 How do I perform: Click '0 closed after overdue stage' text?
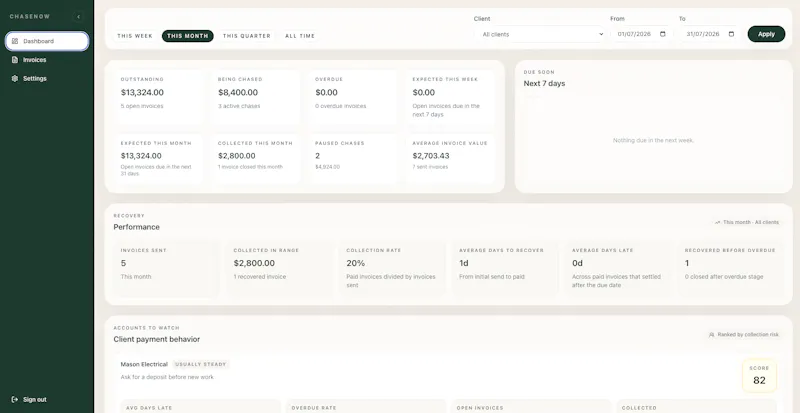point(724,277)
